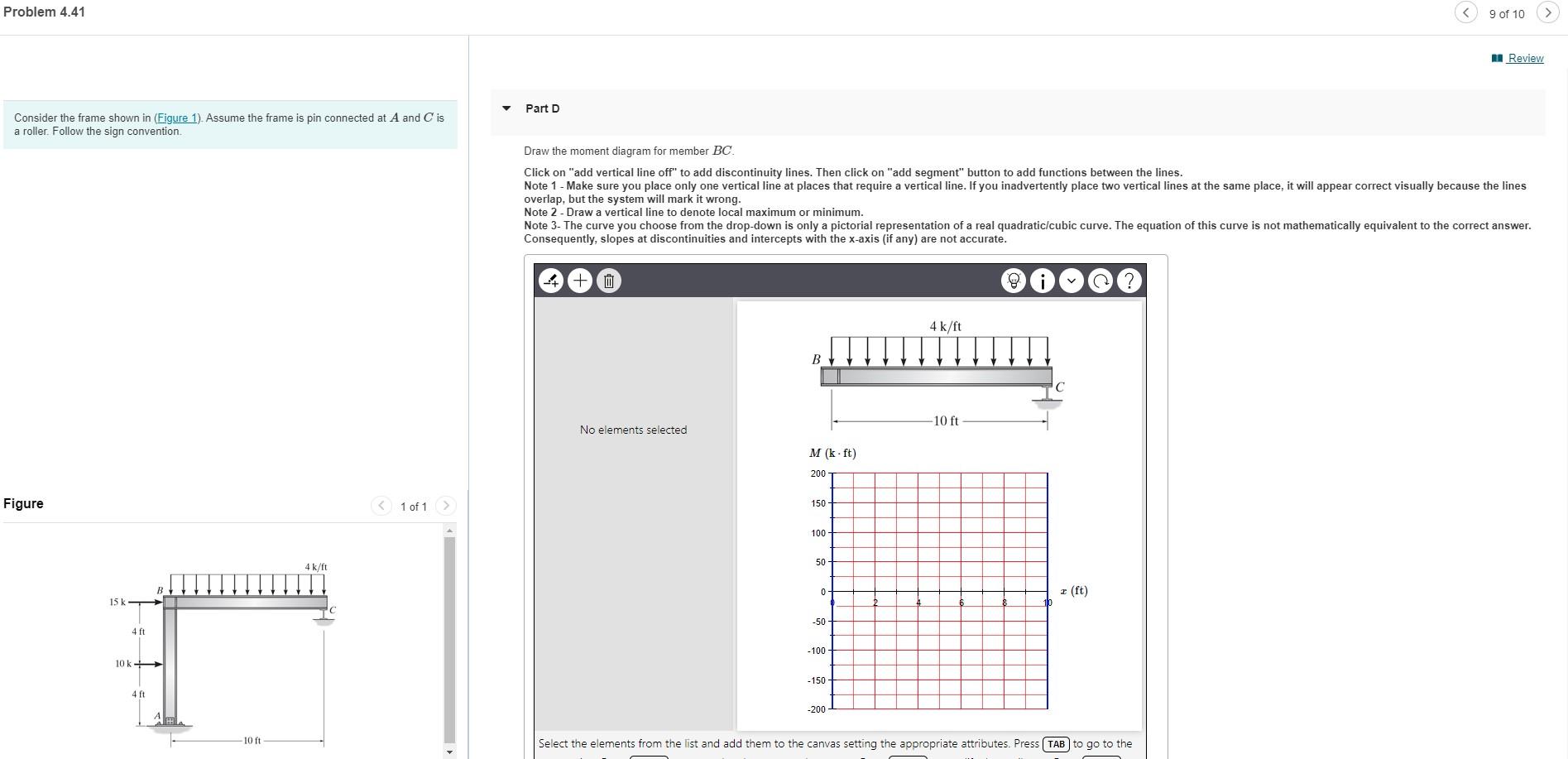Click figure panel scroll up arrow
1568x759 pixels.
coord(450,530)
